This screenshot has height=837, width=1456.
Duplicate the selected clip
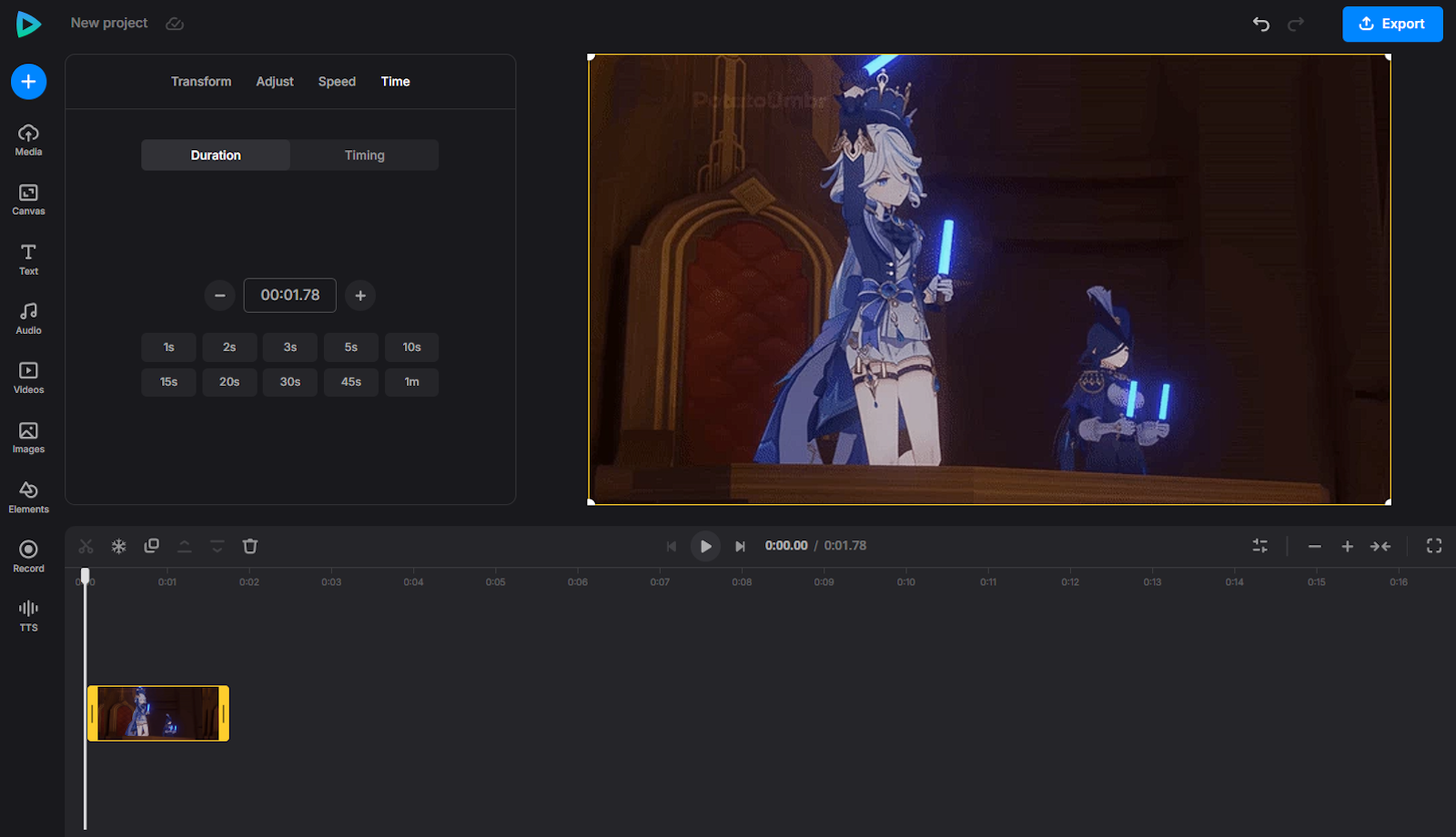pyautogui.click(x=151, y=546)
